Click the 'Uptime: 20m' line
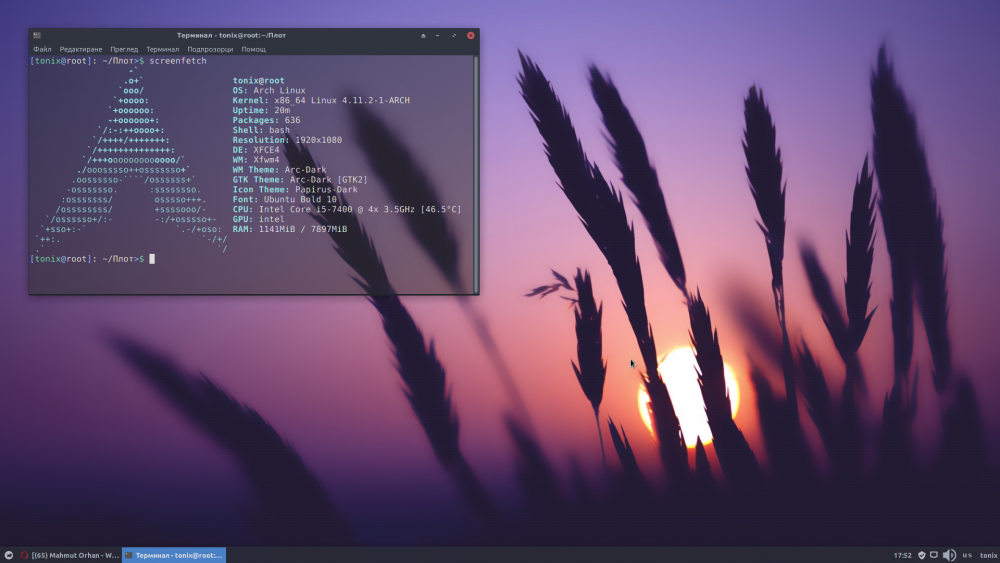 coord(261,110)
